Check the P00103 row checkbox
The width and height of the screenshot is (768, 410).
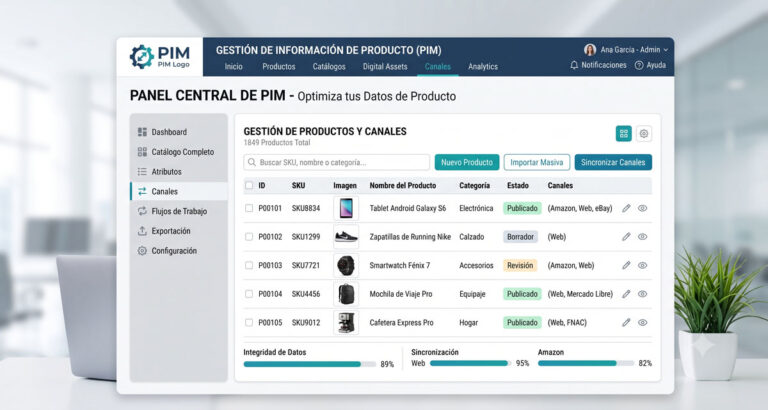pyautogui.click(x=249, y=265)
